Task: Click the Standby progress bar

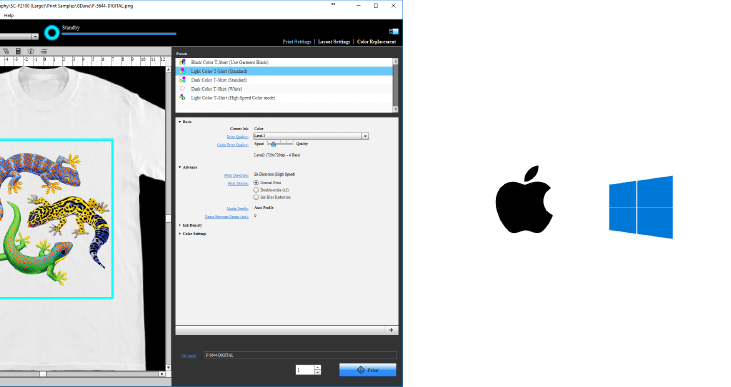Action: pyautogui.click(x=119, y=34)
